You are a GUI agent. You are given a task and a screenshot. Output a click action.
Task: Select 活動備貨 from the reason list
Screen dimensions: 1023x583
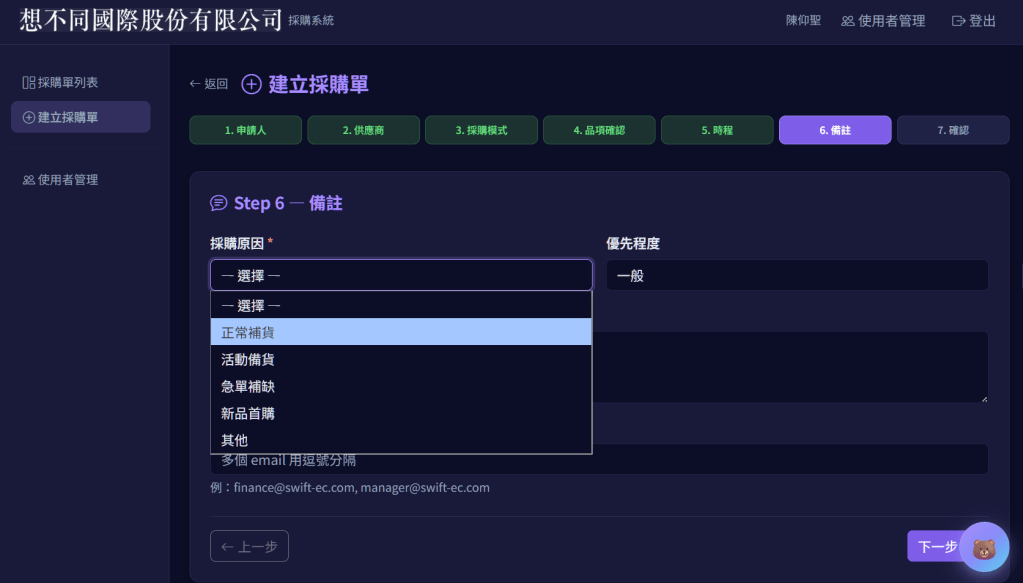click(x=401, y=359)
